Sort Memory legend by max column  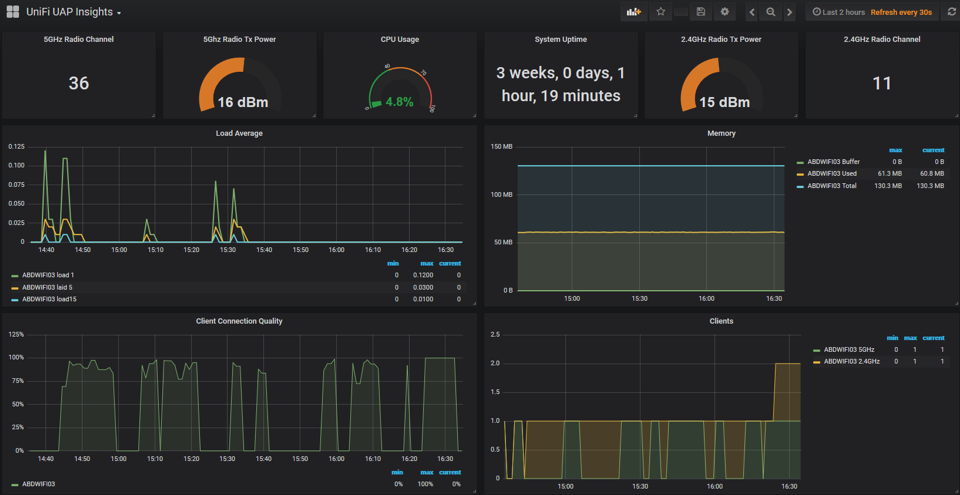point(894,150)
